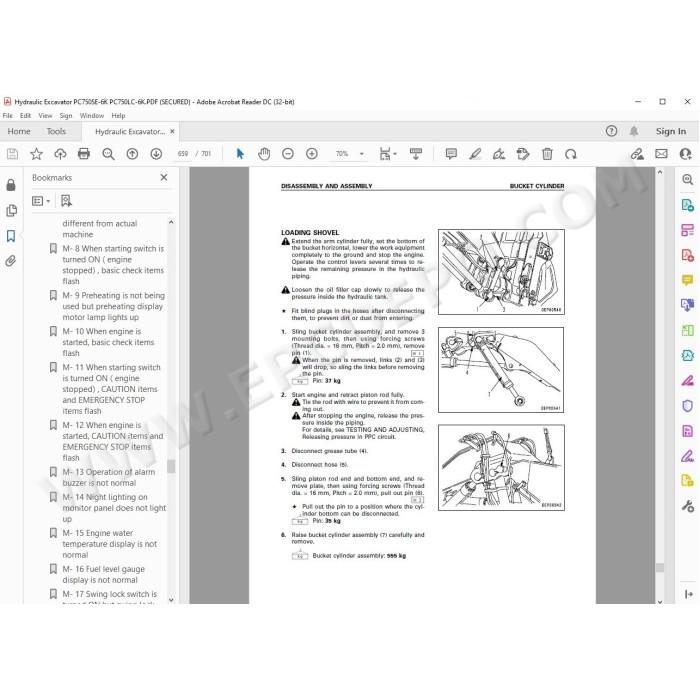Click the delete trash icon

[547, 154]
